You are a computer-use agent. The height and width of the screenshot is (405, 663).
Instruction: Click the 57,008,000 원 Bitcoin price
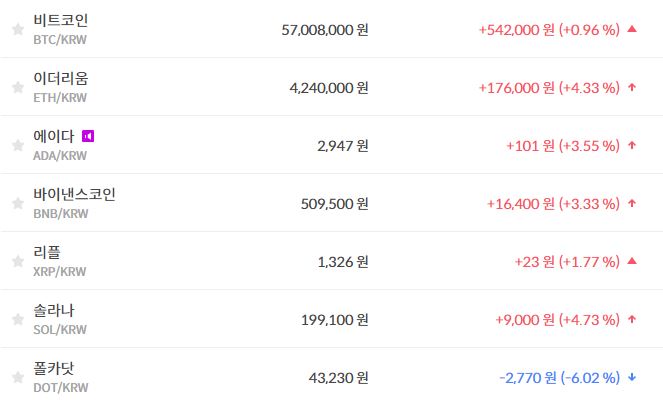click(325, 30)
